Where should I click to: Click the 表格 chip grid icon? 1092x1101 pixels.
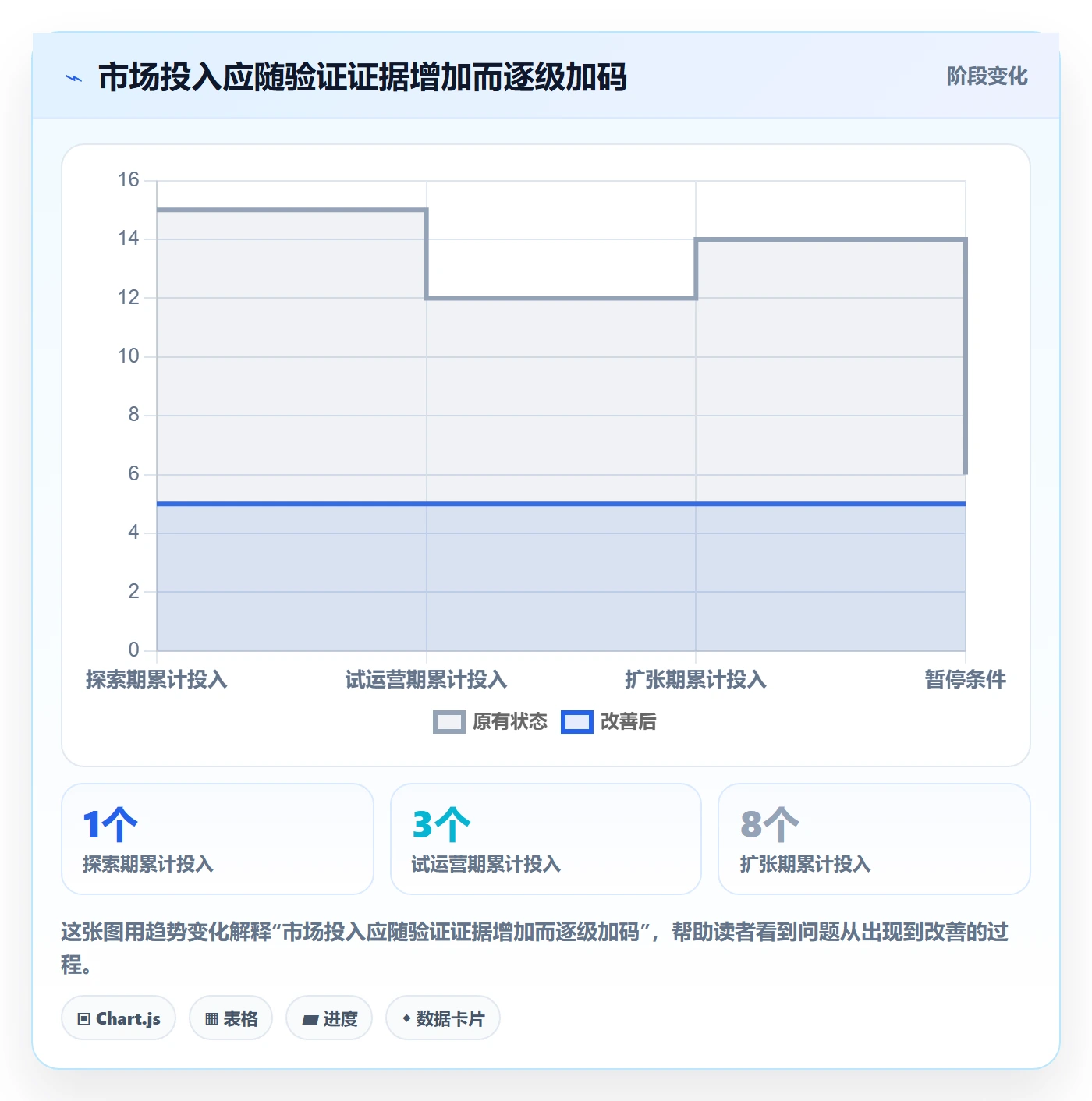211,1019
